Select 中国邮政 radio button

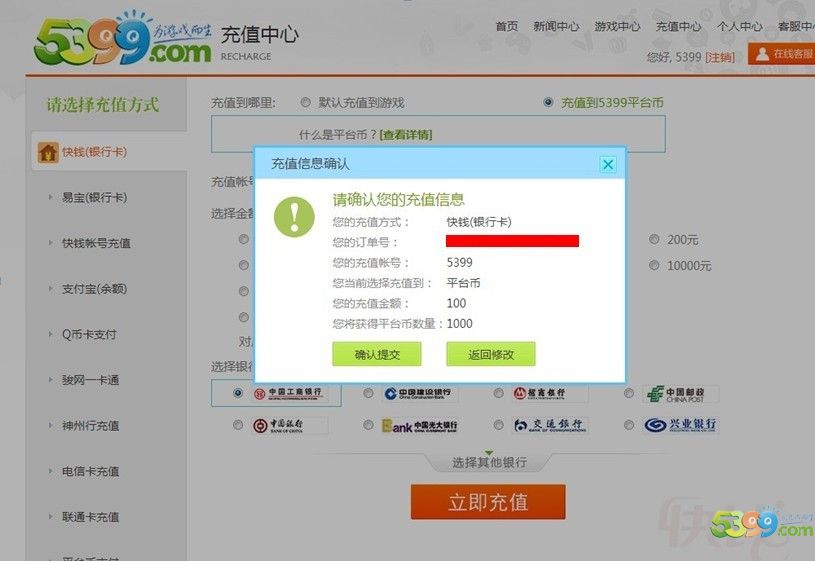click(x=629, y=393)
